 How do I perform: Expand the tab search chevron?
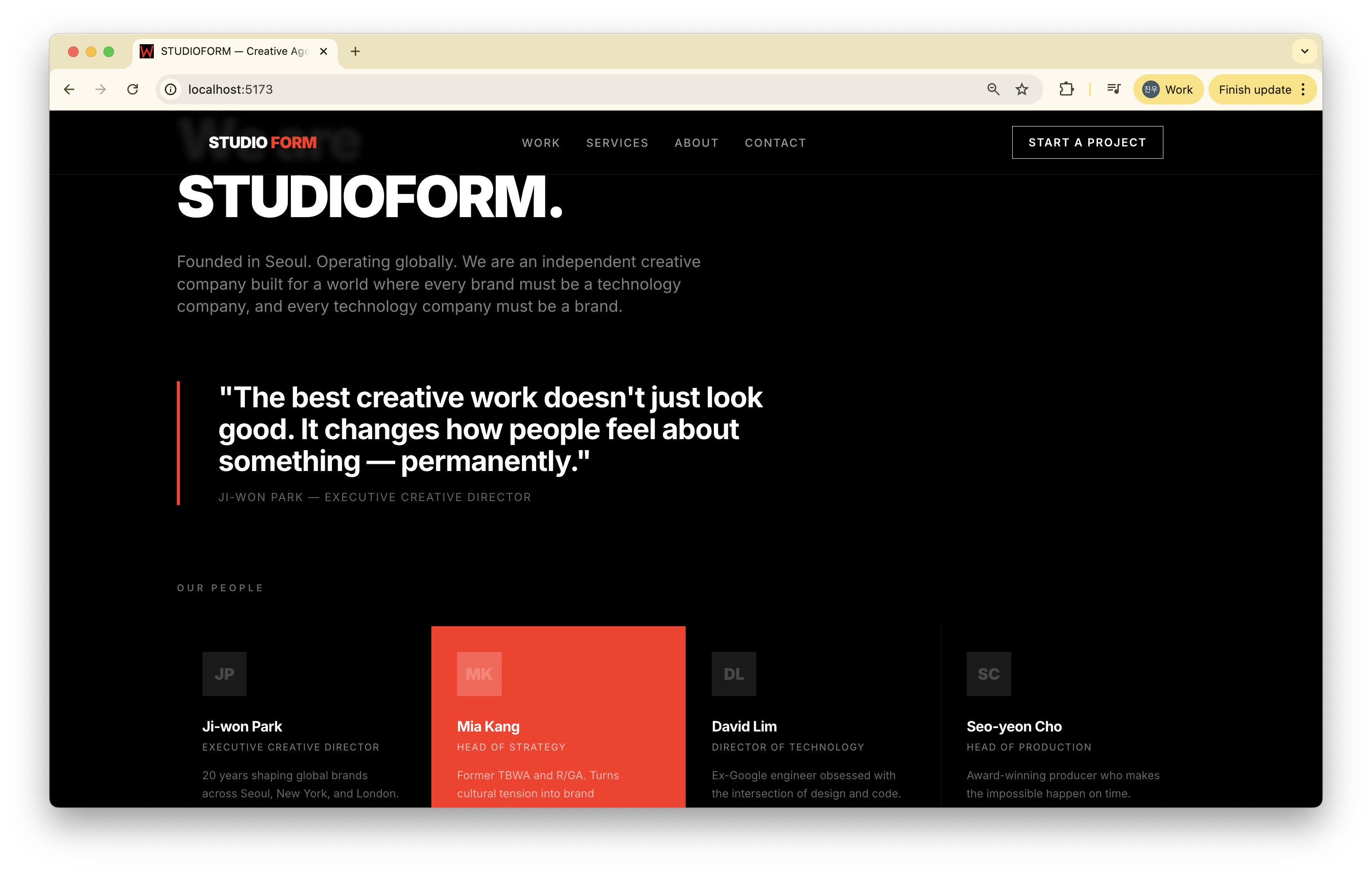[1304, 51]
